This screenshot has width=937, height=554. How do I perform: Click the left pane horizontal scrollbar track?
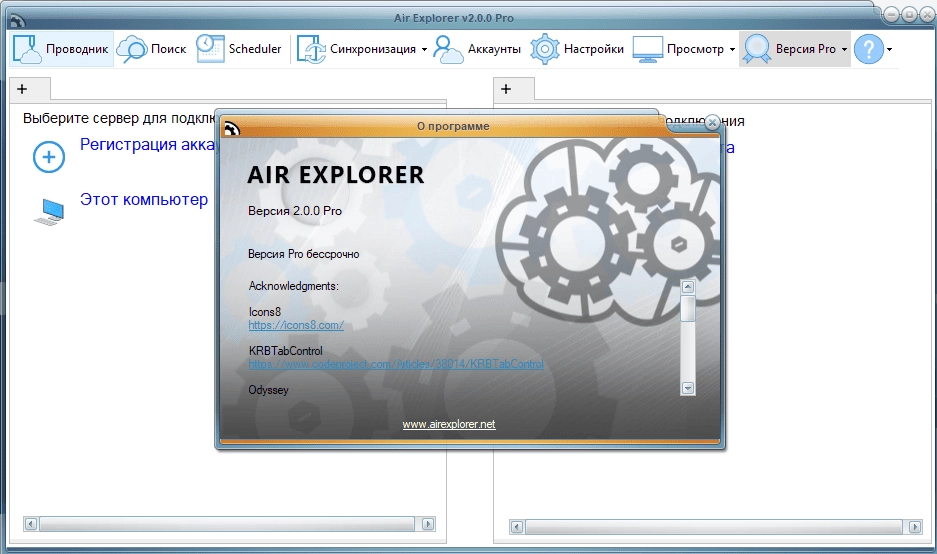pyautogui.click(x=227, y=524)
